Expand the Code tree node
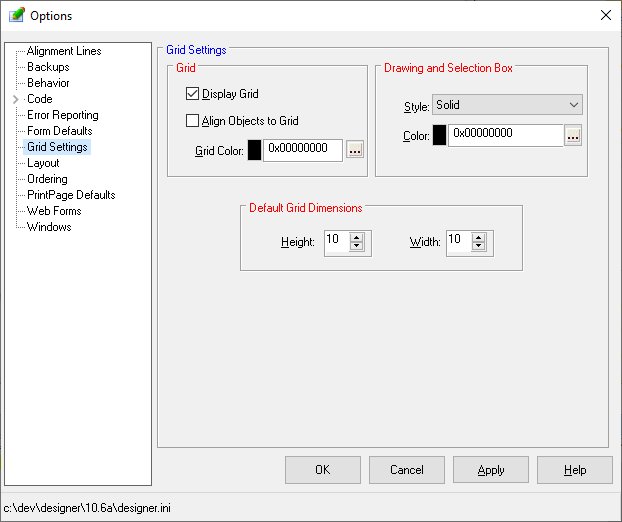The height and width of the screenshot is (522, 622). 15,99
